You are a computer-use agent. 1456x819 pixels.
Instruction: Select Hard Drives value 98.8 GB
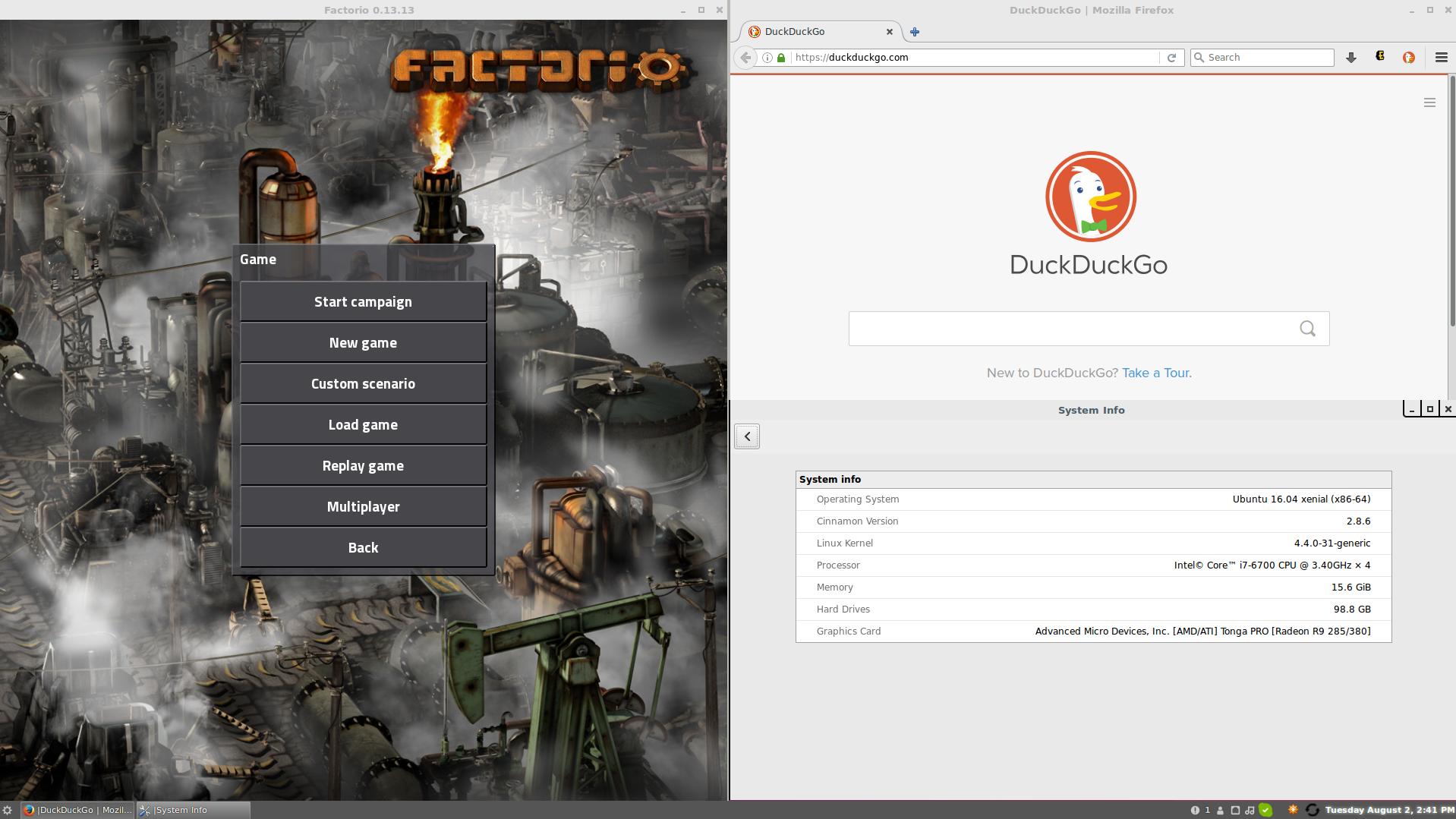[1352, 610]
